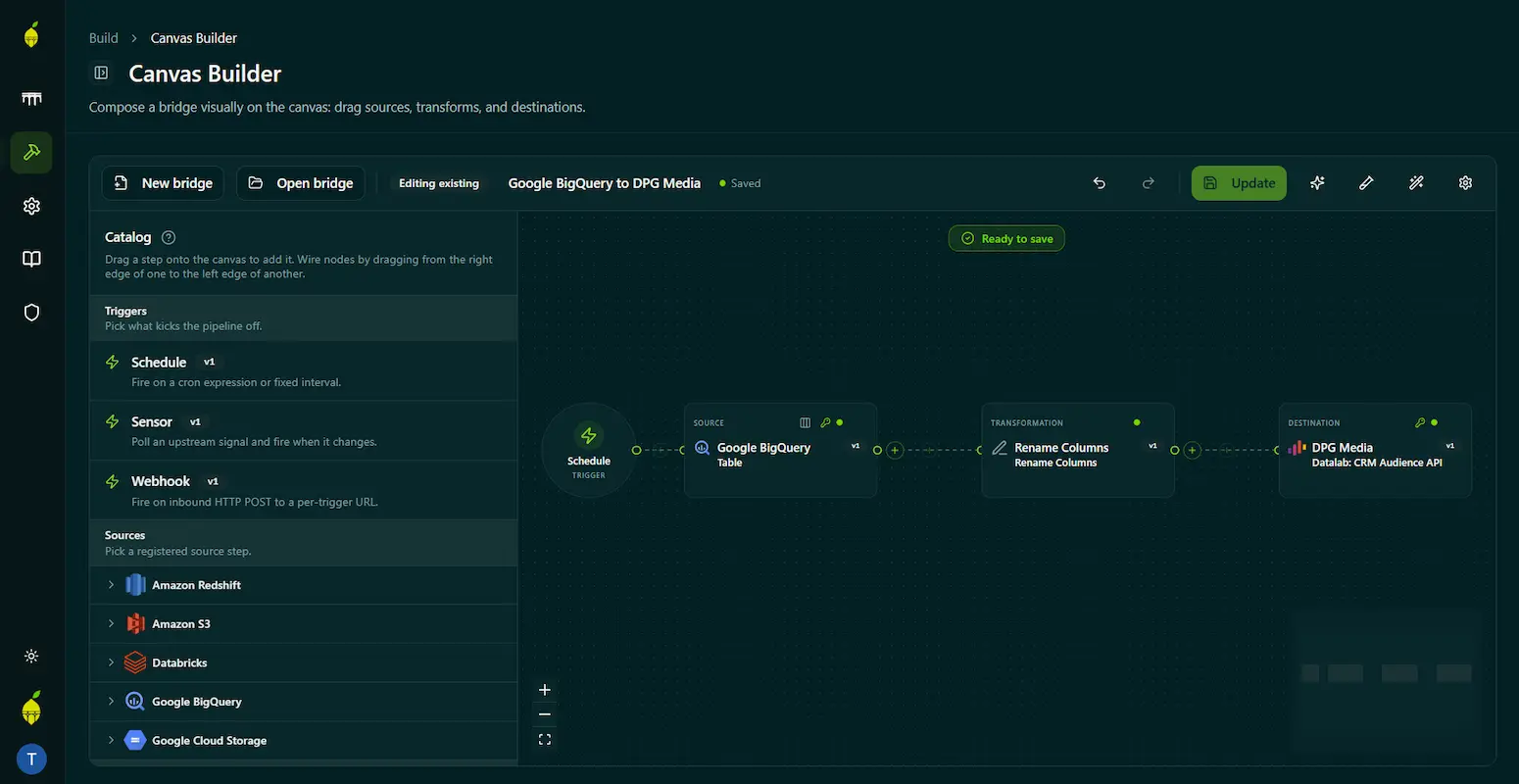The image size is (1519, 784).
Task: Fit canvas view to screen
Action: click(545, 740)
